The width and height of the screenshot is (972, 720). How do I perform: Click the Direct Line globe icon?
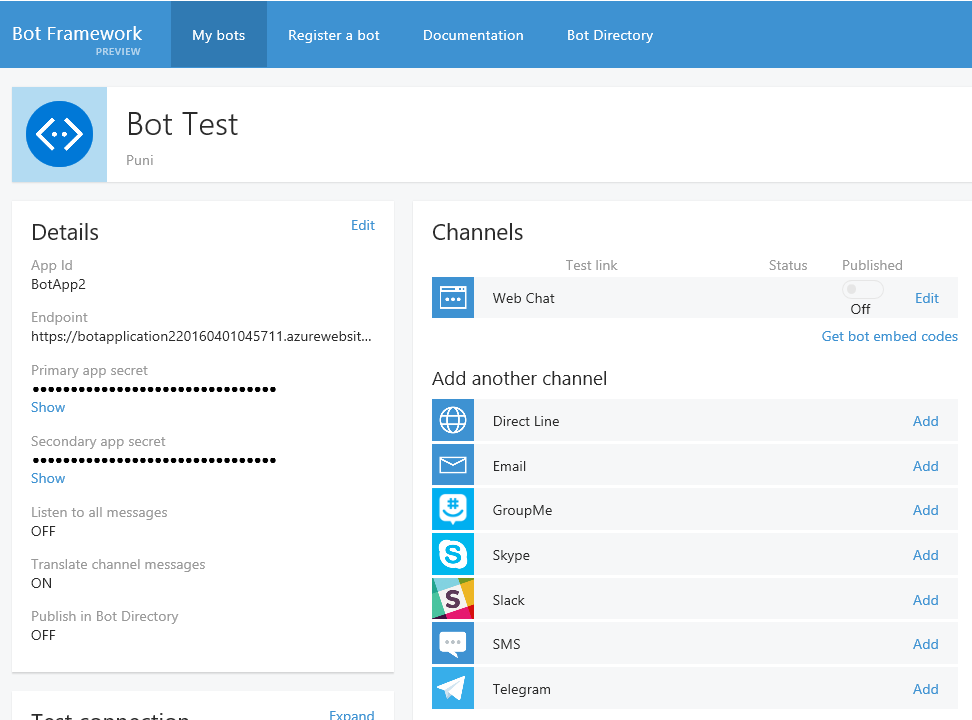[453, 420]
